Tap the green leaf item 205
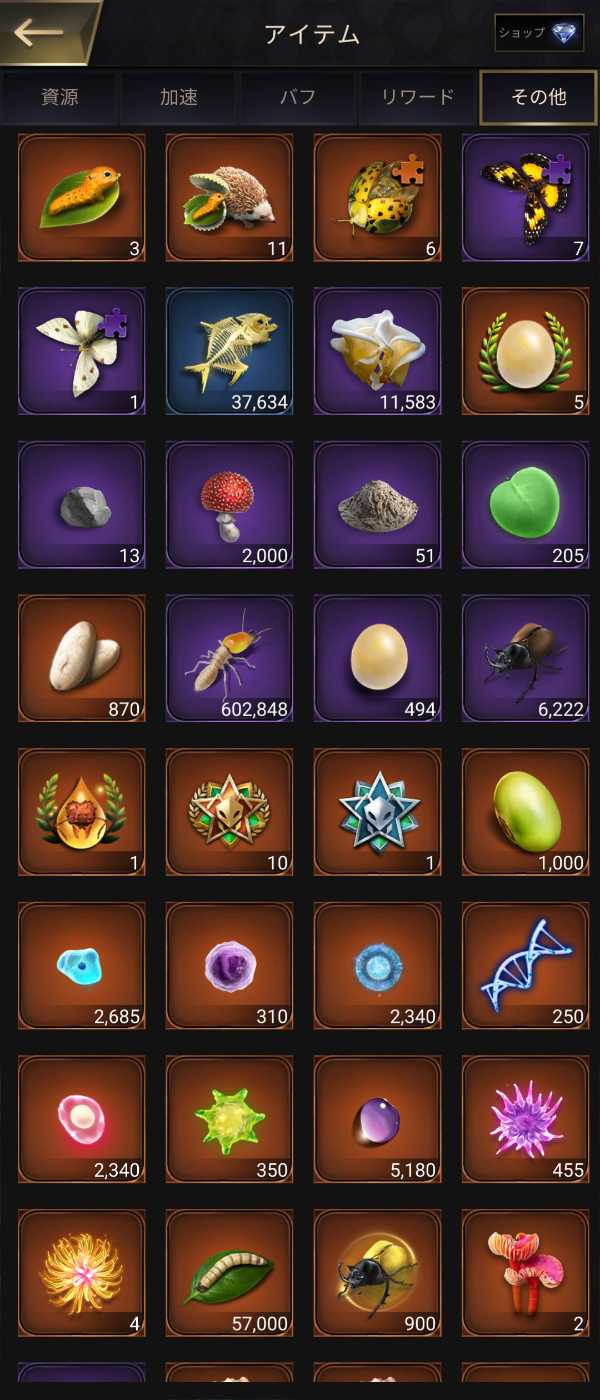Image resolution: width=600 pixels, height=1400 pixels. (526, 506)
